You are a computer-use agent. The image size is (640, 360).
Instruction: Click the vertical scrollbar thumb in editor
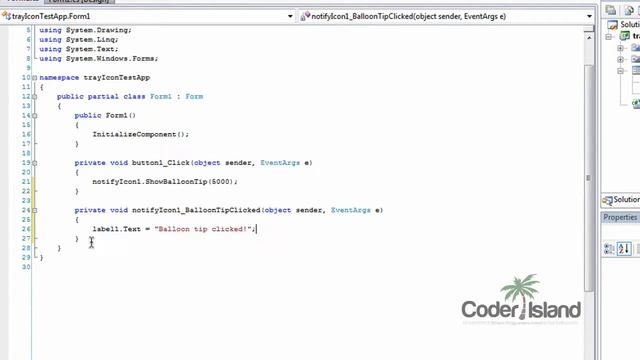[x=589, y=178]
